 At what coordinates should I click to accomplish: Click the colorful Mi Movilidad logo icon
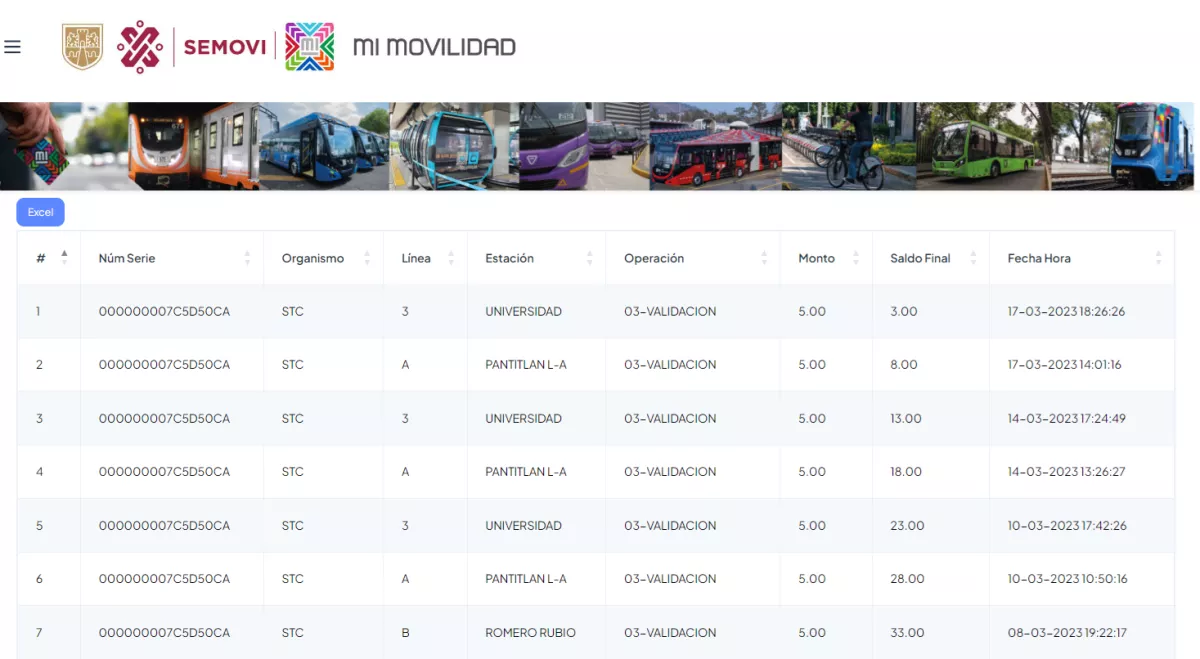point(310,45)
